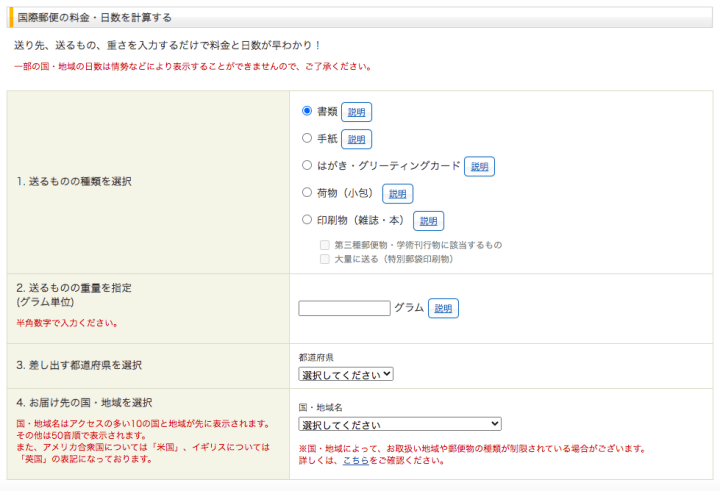The width and height of the screenshot is (720, 491).
Task: Choose the 手紙 radio option
Action: pyautogui.click(x=307, y=138)
